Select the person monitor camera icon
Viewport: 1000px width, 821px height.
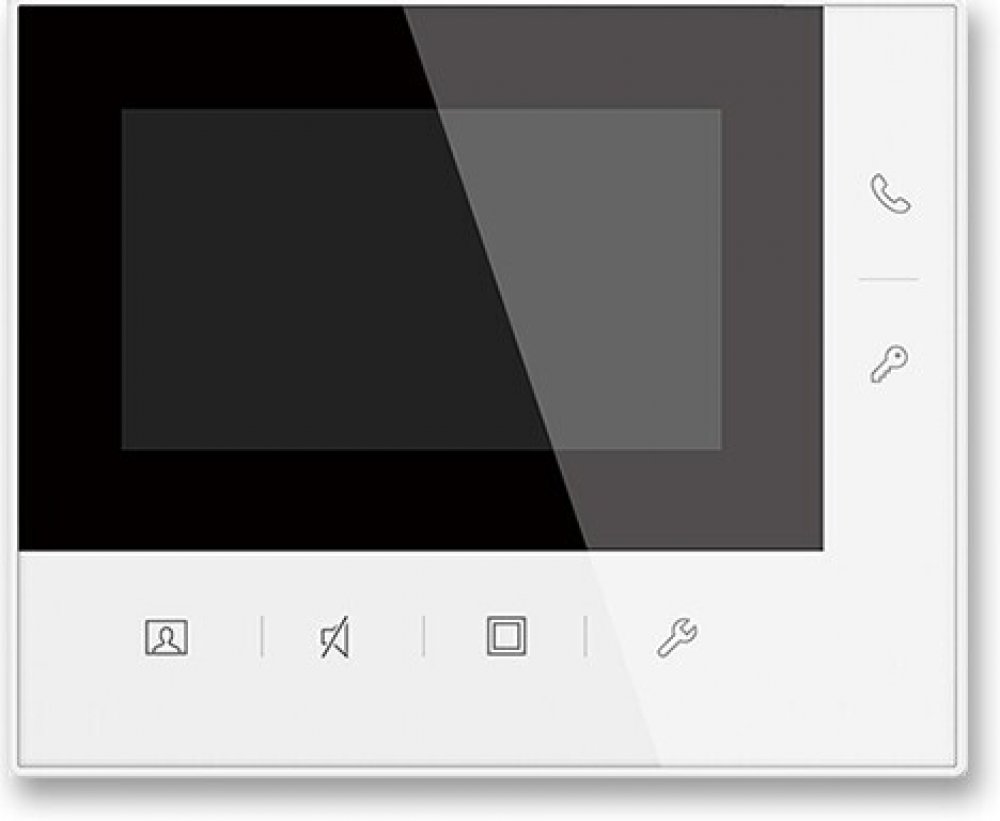[x=166, y=637]
